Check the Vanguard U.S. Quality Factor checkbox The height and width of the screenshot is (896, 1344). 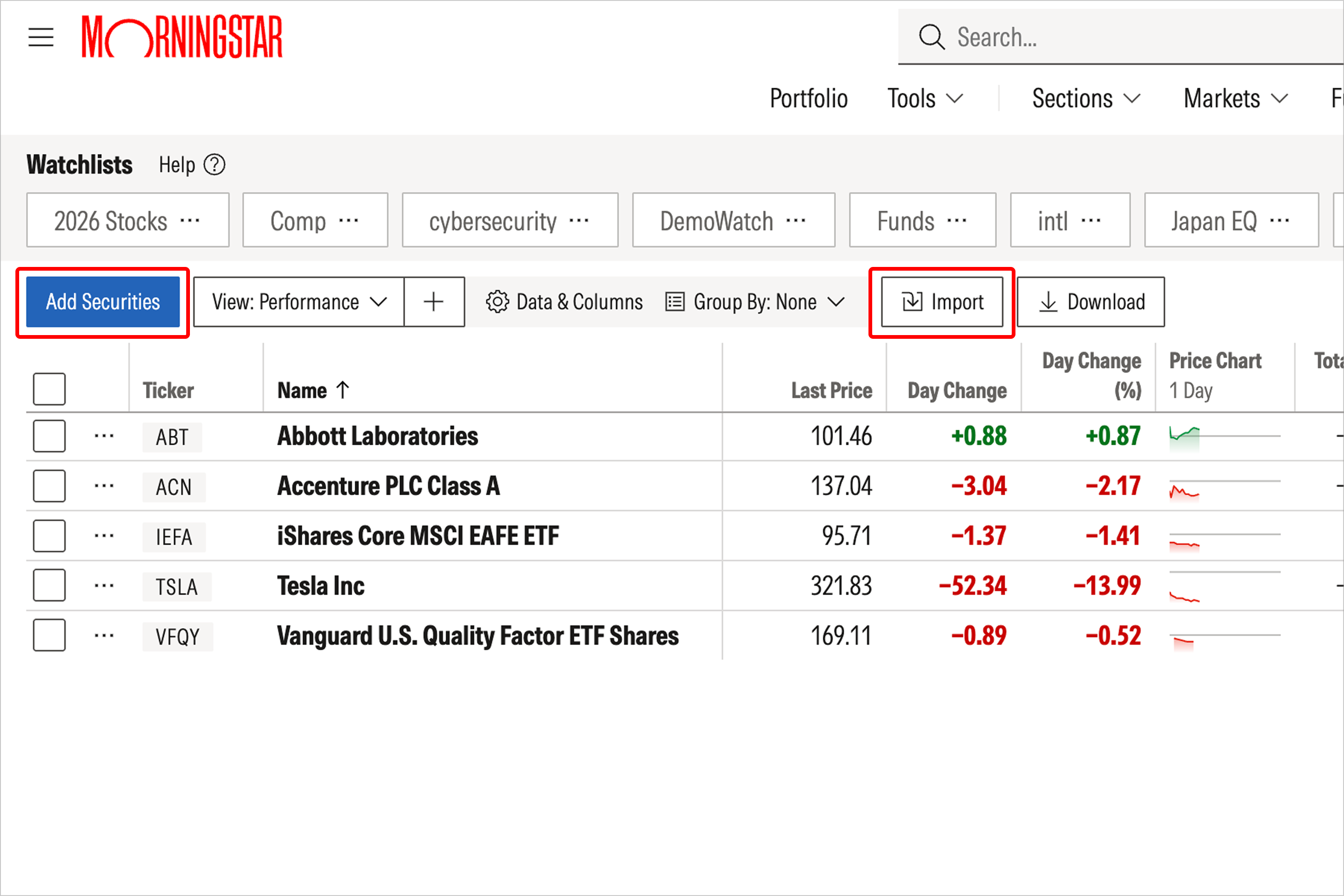point(49,636)
